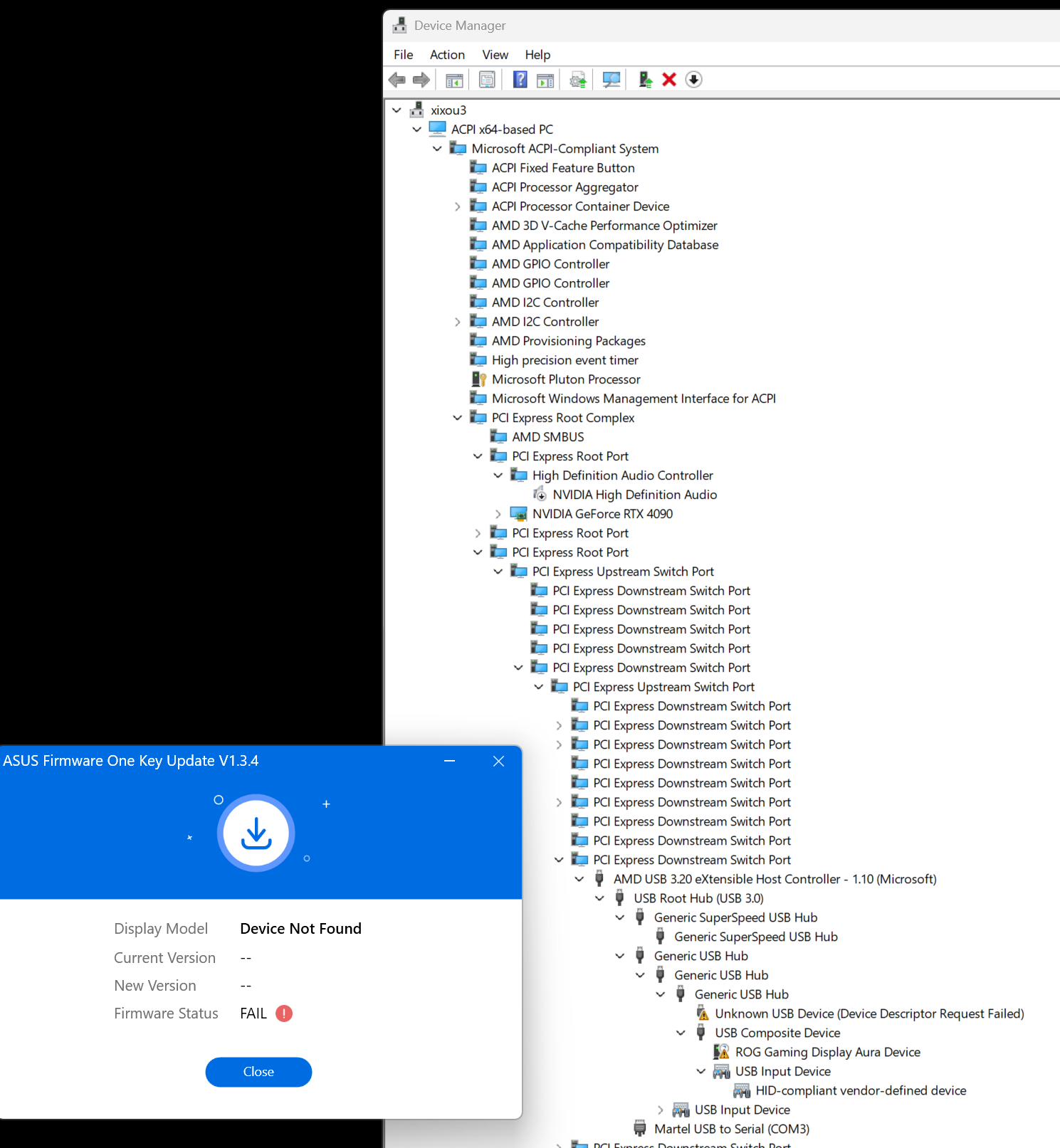Click the 'Device Not Found' text in ASUS window
1060x1148 pixels.
(301, 929)
